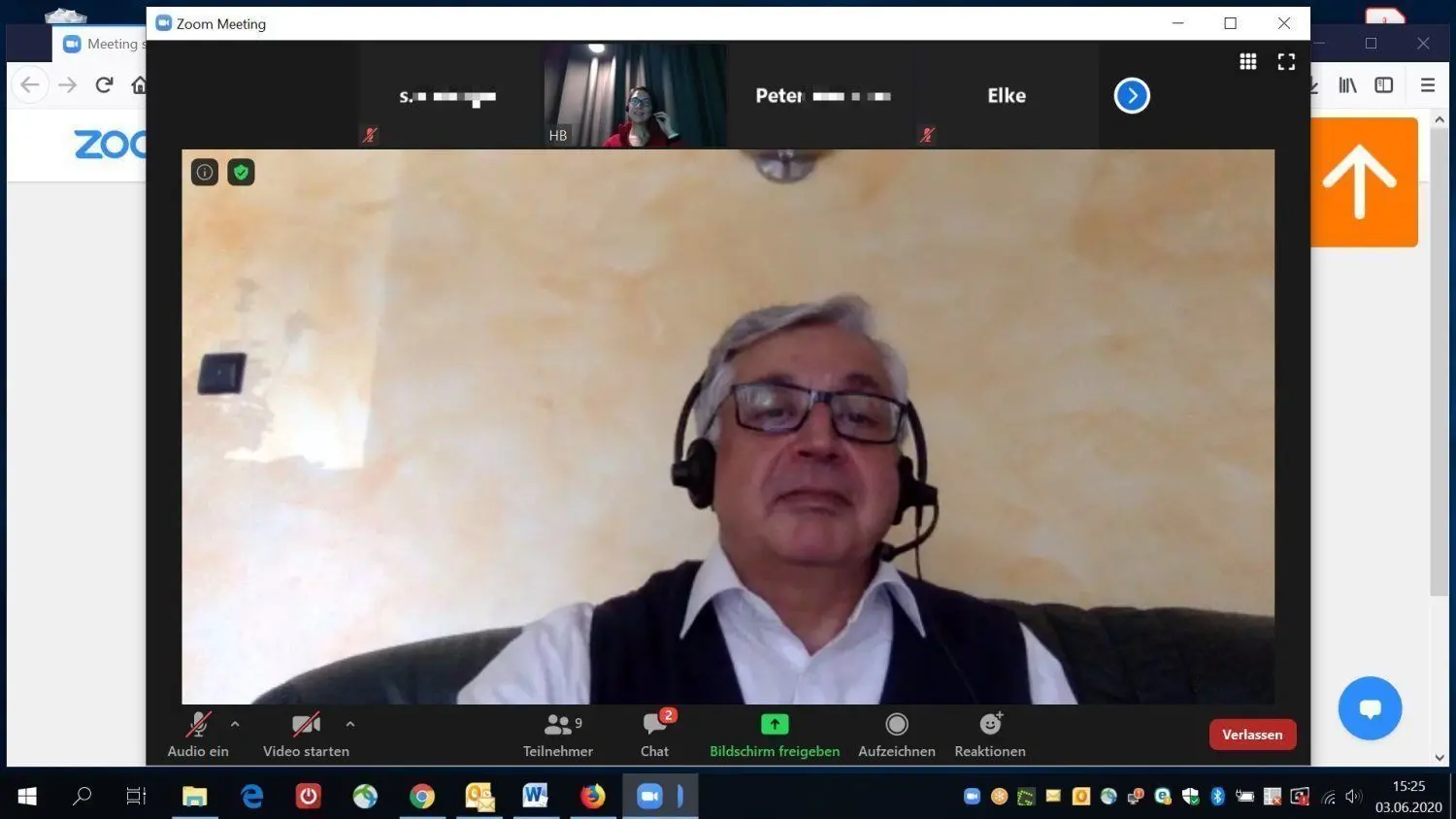Open the browser hamburger menu
This screenshot has height=819, width=1456.
click(1427, 85)
